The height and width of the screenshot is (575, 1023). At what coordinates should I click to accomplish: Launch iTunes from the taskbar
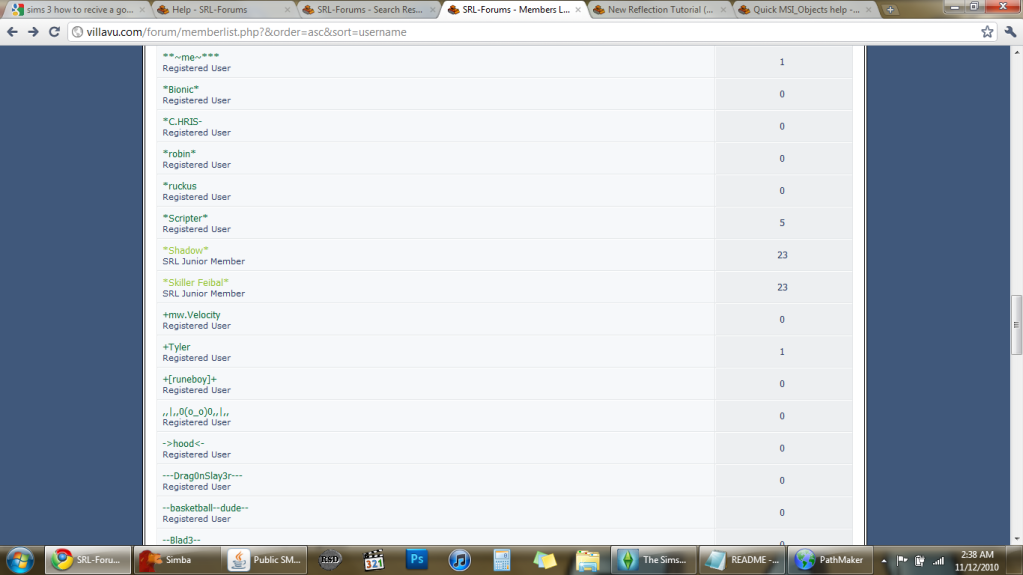click(459, 560)
